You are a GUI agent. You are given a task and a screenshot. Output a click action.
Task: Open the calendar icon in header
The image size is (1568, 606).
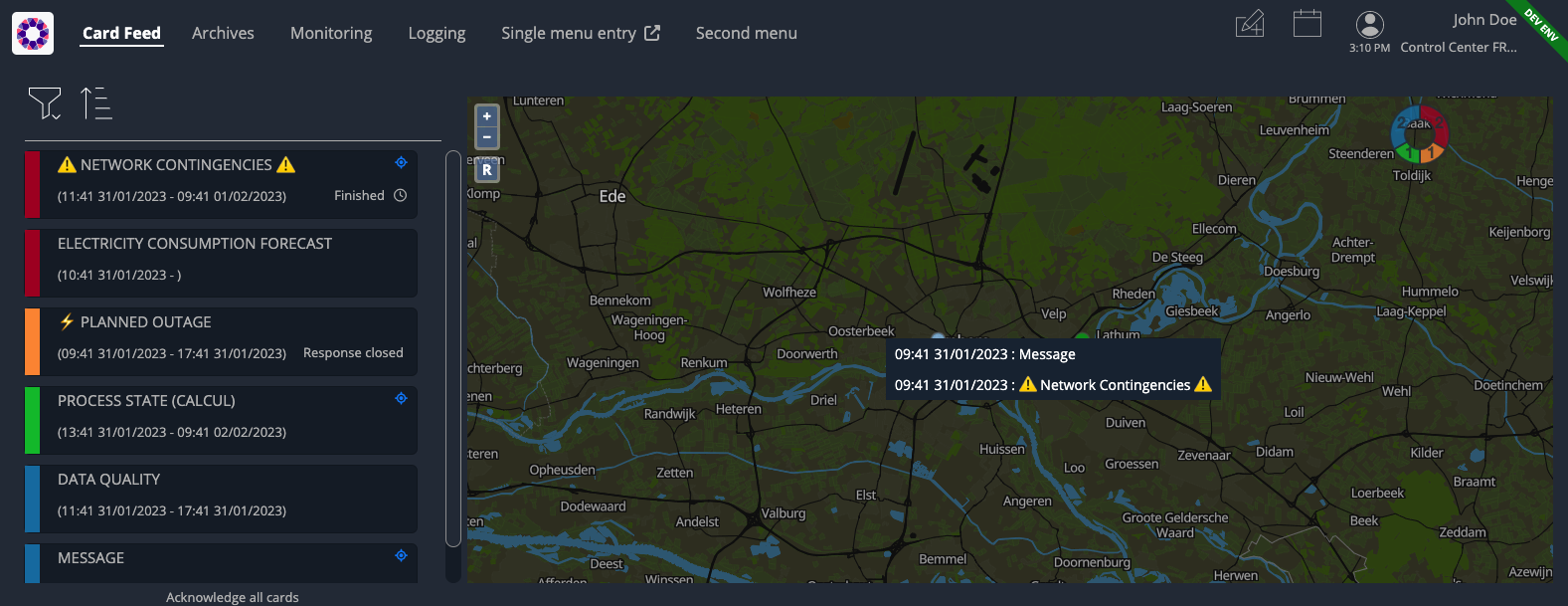tap(1307, 23)
